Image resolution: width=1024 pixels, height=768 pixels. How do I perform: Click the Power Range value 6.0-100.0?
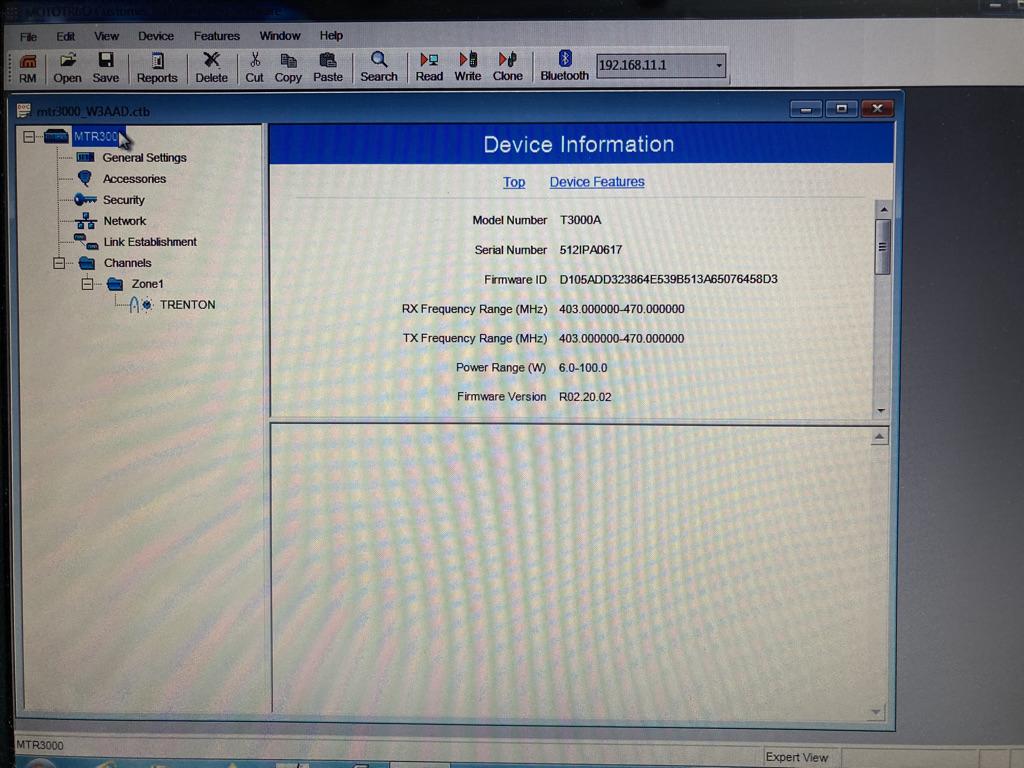pos(583,368)
